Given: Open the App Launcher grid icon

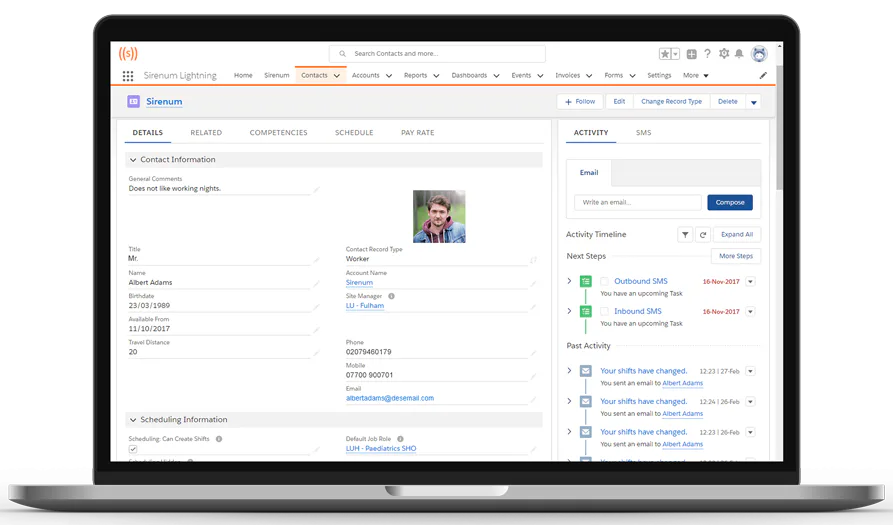Looking at the screenshot, I should [x=128, y=76].
